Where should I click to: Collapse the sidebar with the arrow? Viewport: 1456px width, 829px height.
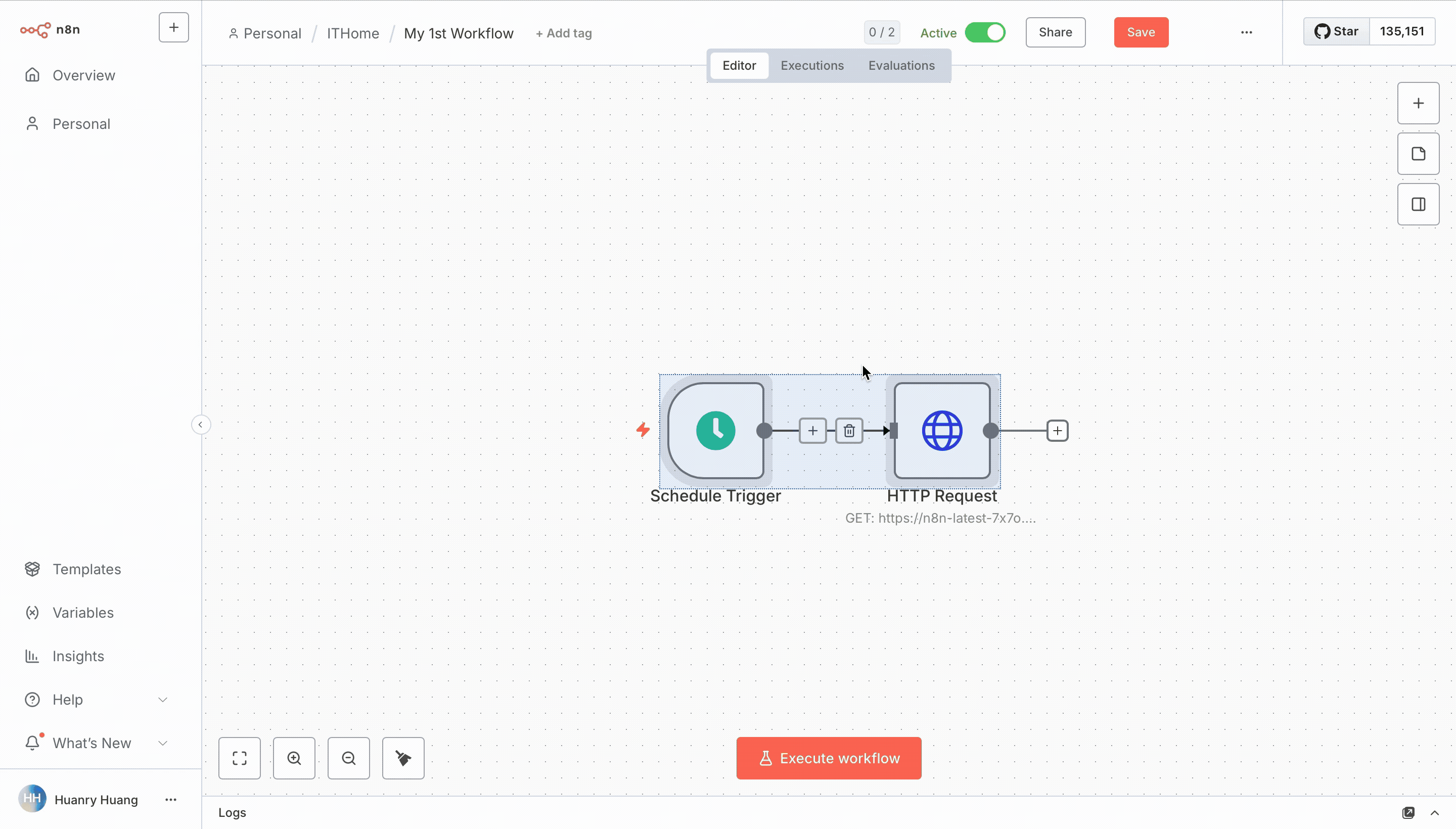click(x=200, y=425)
